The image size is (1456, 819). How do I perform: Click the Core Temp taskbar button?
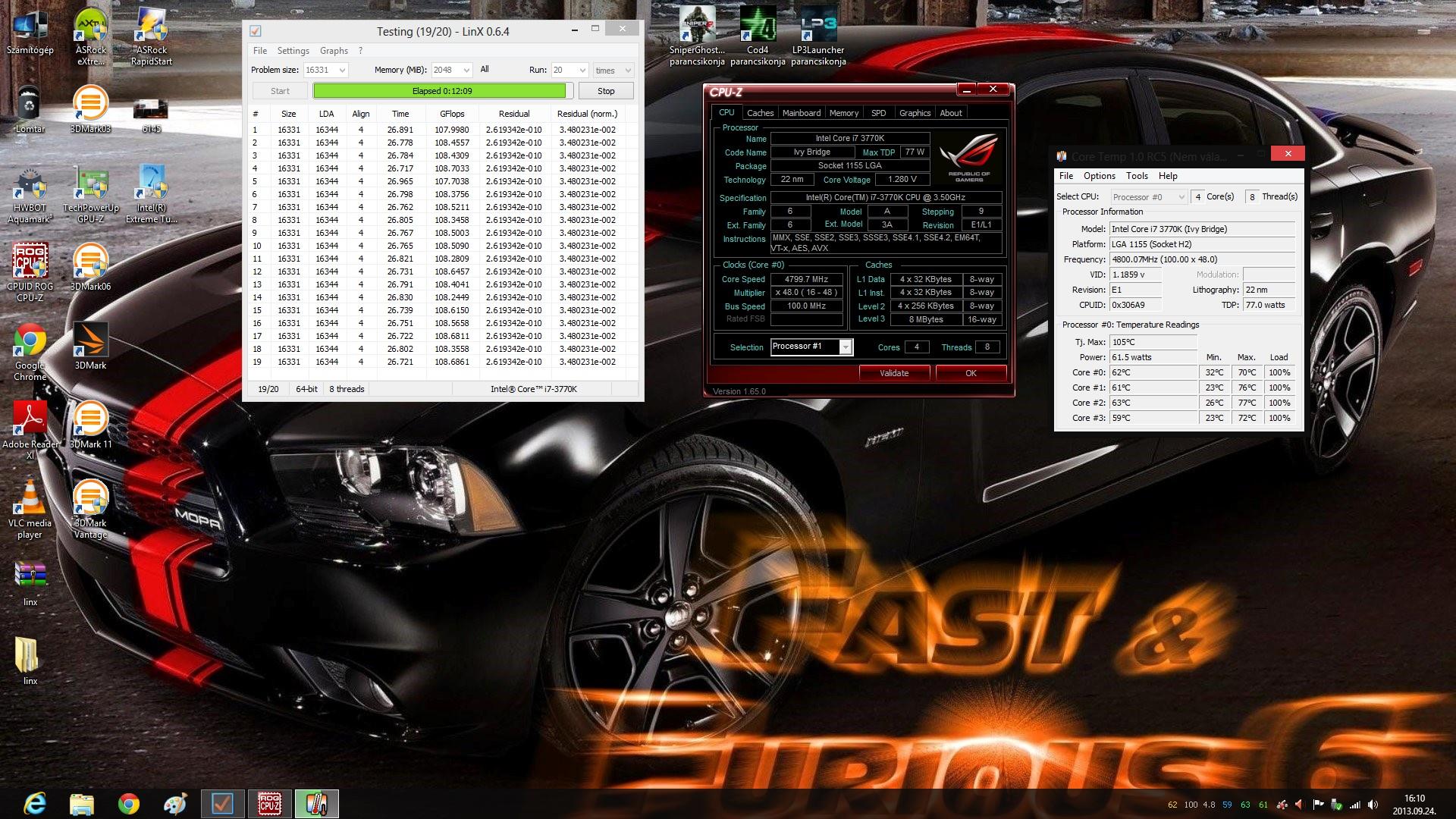click(x=316, y=804)
